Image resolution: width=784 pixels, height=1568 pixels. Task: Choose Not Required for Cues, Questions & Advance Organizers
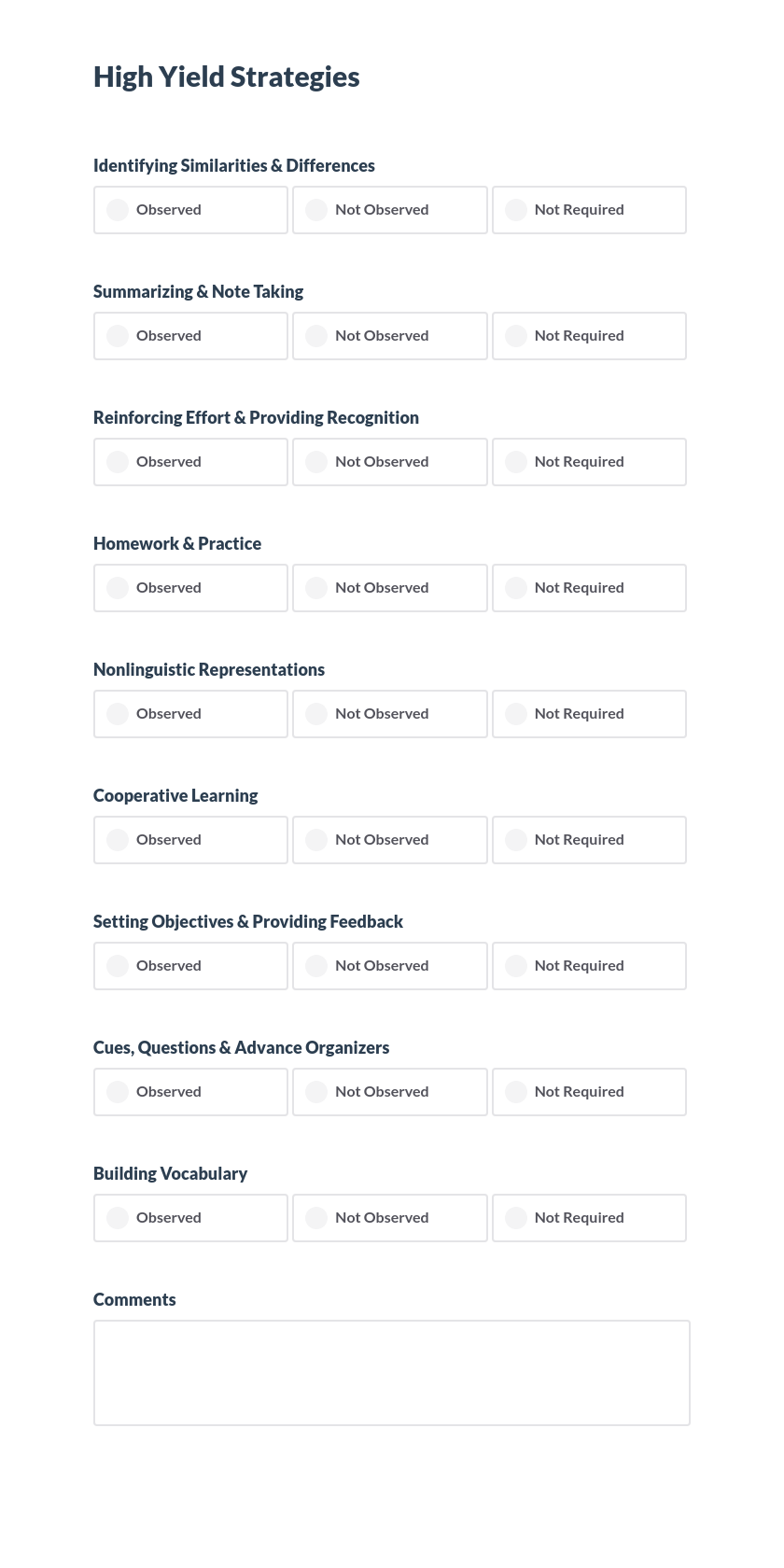(x=589, y=1092)
